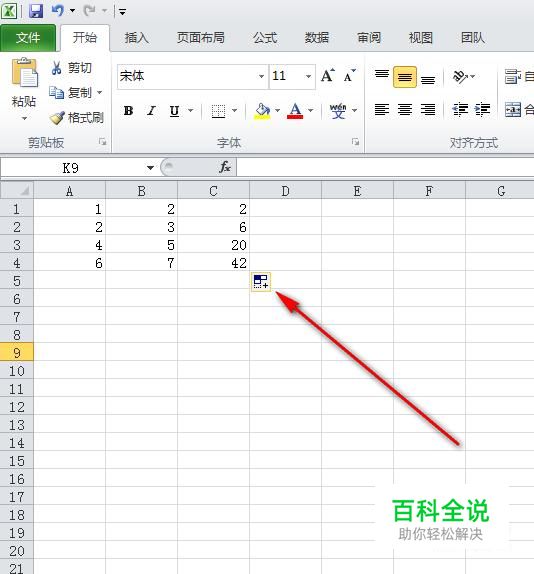Apply cell borders icon
Screen dimensions: 534x574
point(219,111)
